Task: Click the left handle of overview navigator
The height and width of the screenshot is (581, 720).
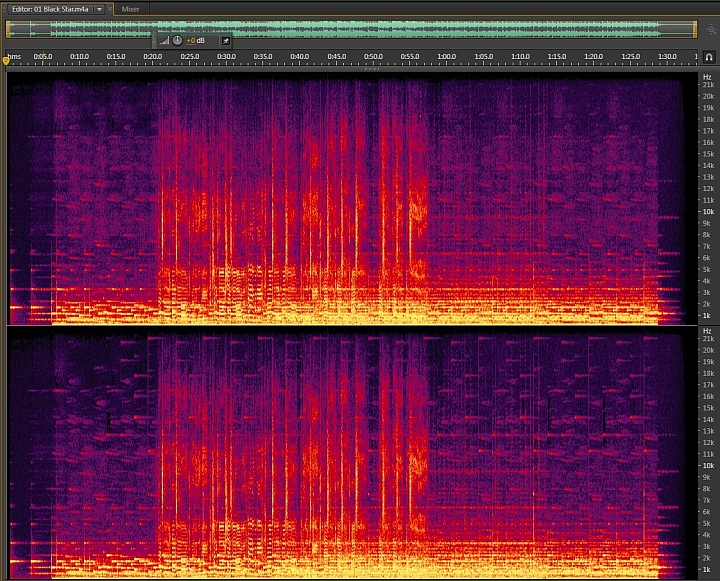Action: (x=8, y=29)
